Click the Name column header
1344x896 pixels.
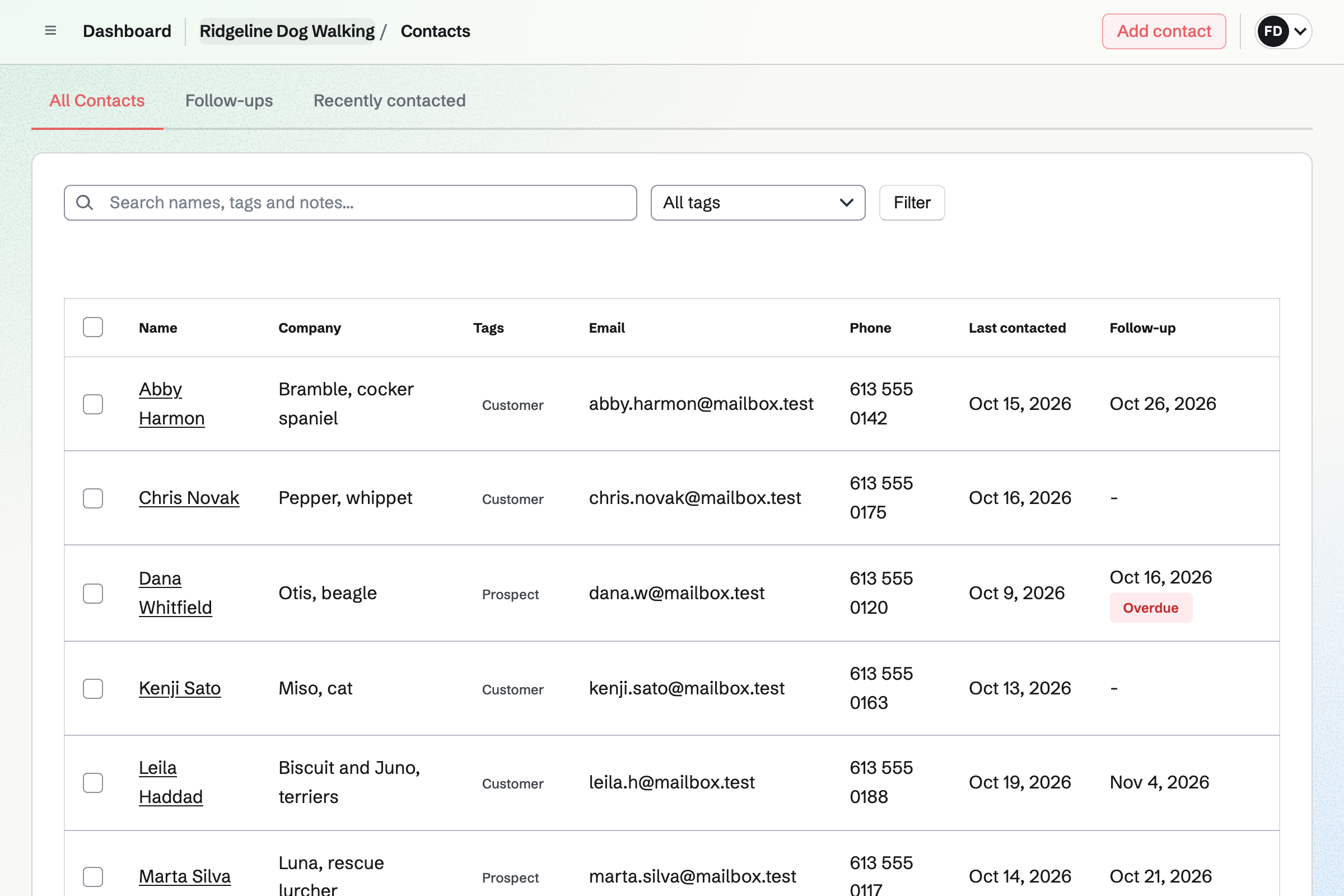click(x=158, y=328)
